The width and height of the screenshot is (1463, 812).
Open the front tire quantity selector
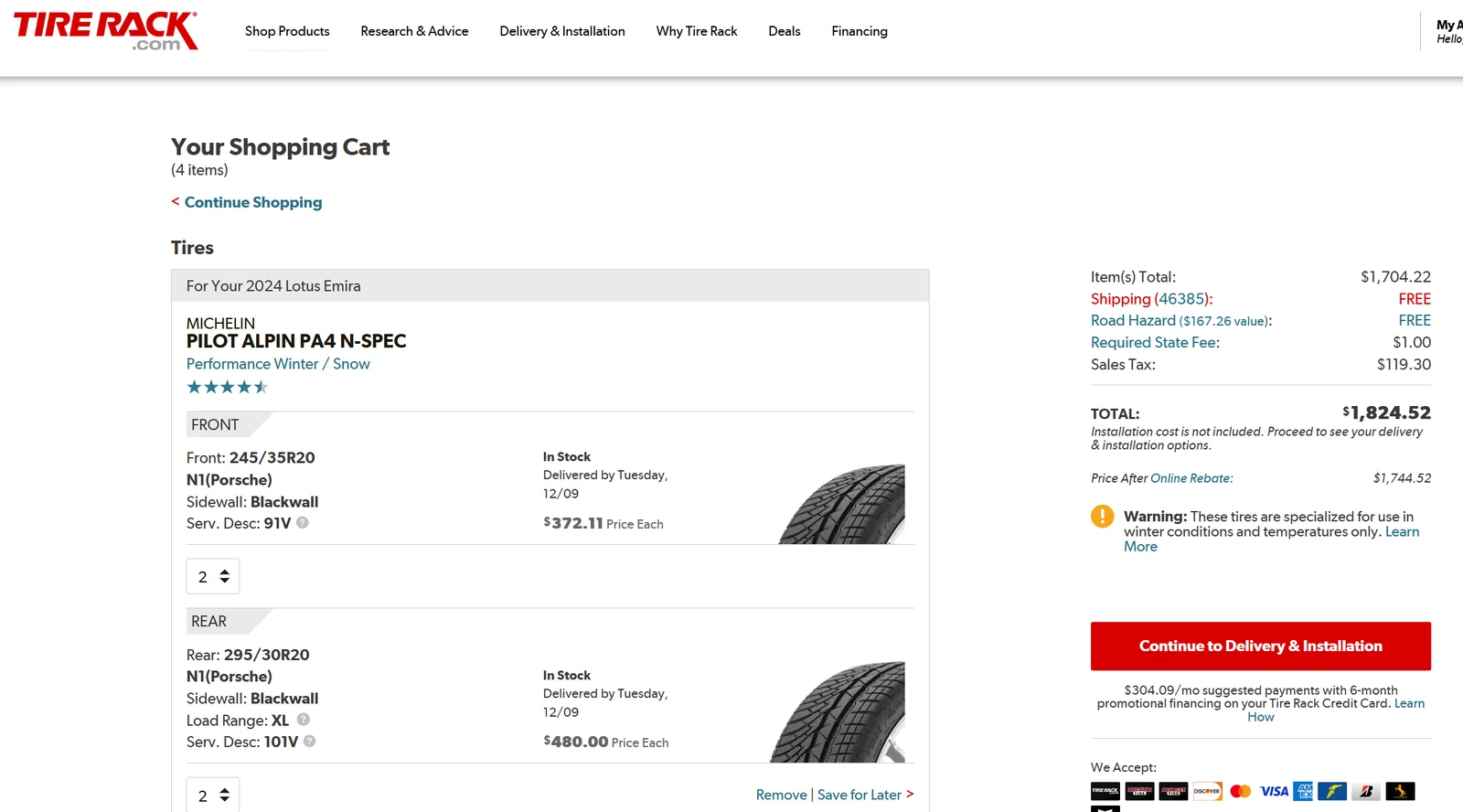(x=213, y=576)
